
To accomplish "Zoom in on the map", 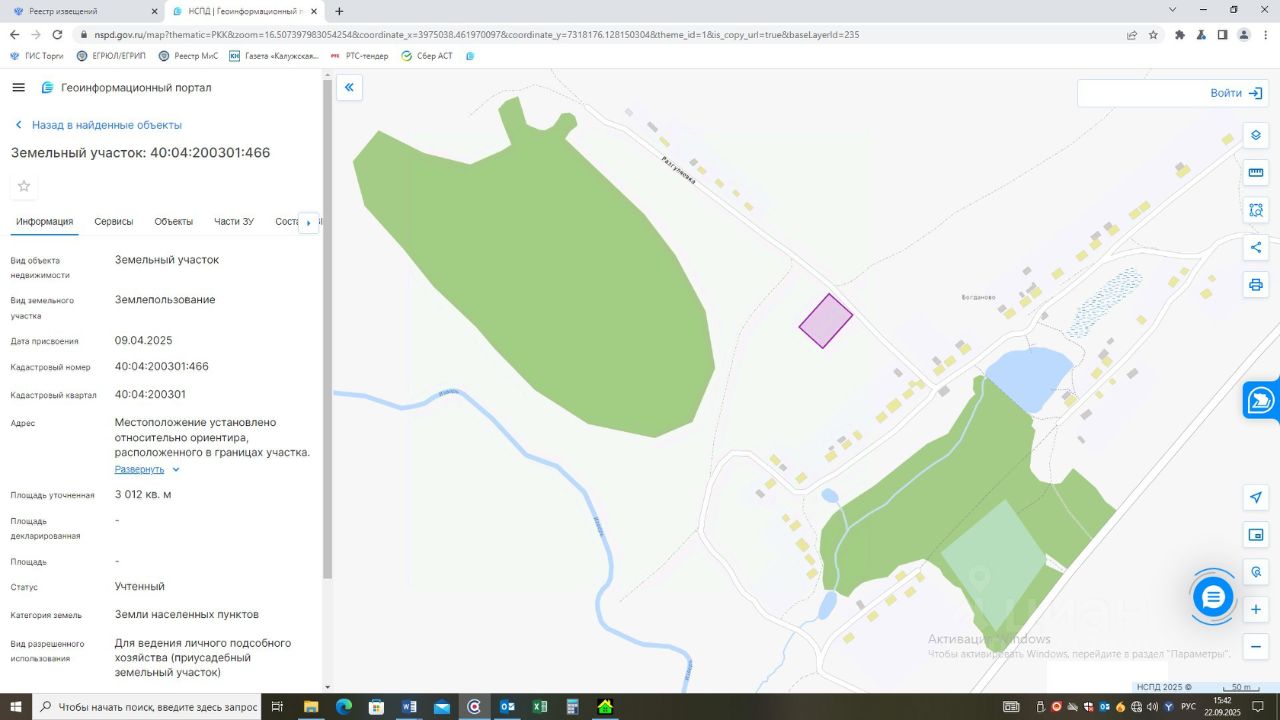I will point(1256,610).
